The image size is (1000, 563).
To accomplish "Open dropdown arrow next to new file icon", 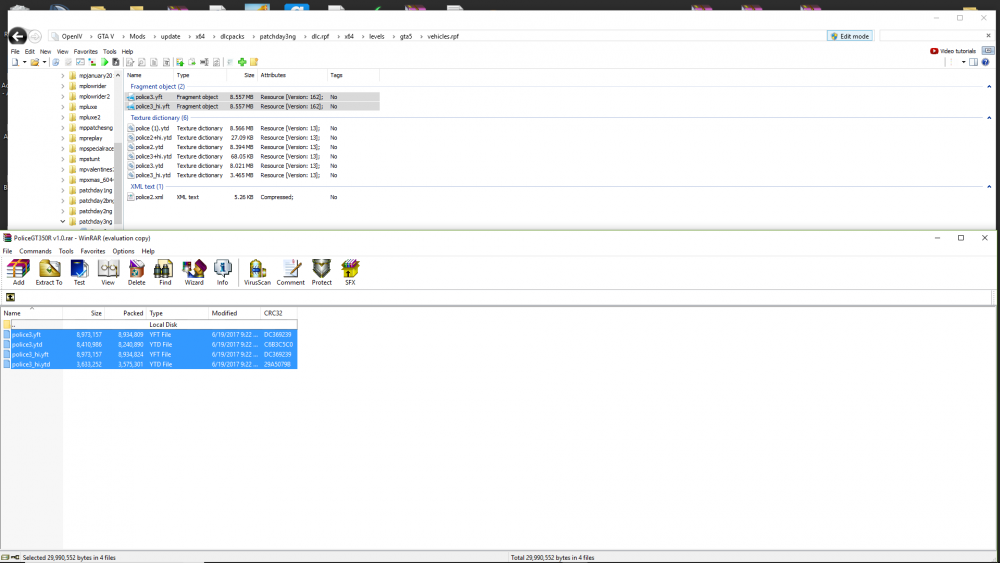I will coord(24,62).
